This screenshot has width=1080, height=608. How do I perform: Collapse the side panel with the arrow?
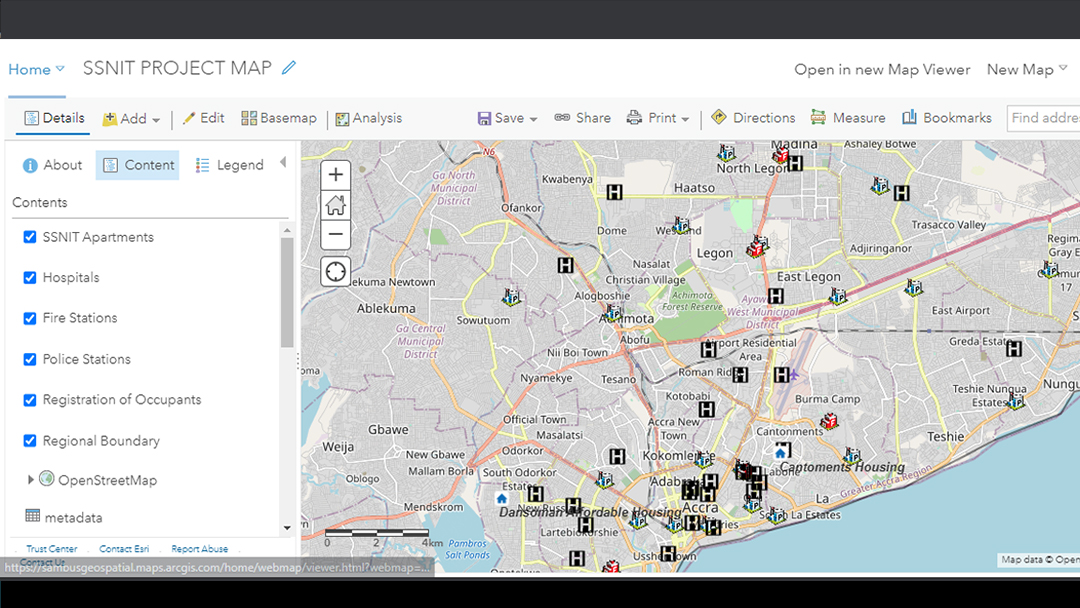pos(283,163)
